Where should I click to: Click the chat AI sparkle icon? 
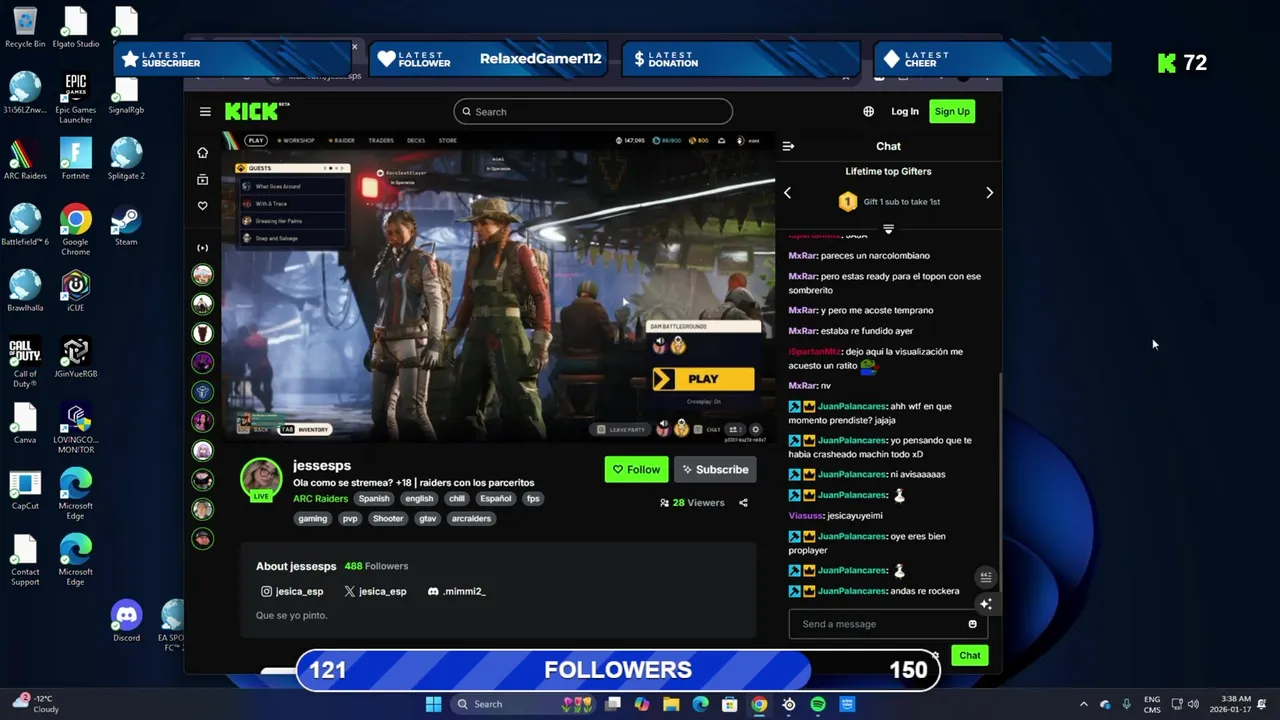click(986, 604)
